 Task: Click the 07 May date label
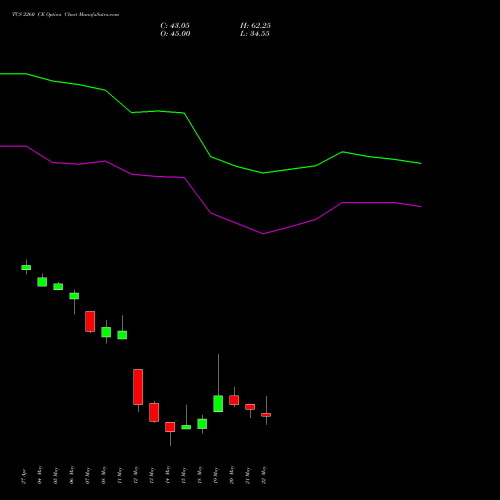[x=88, y=475]
